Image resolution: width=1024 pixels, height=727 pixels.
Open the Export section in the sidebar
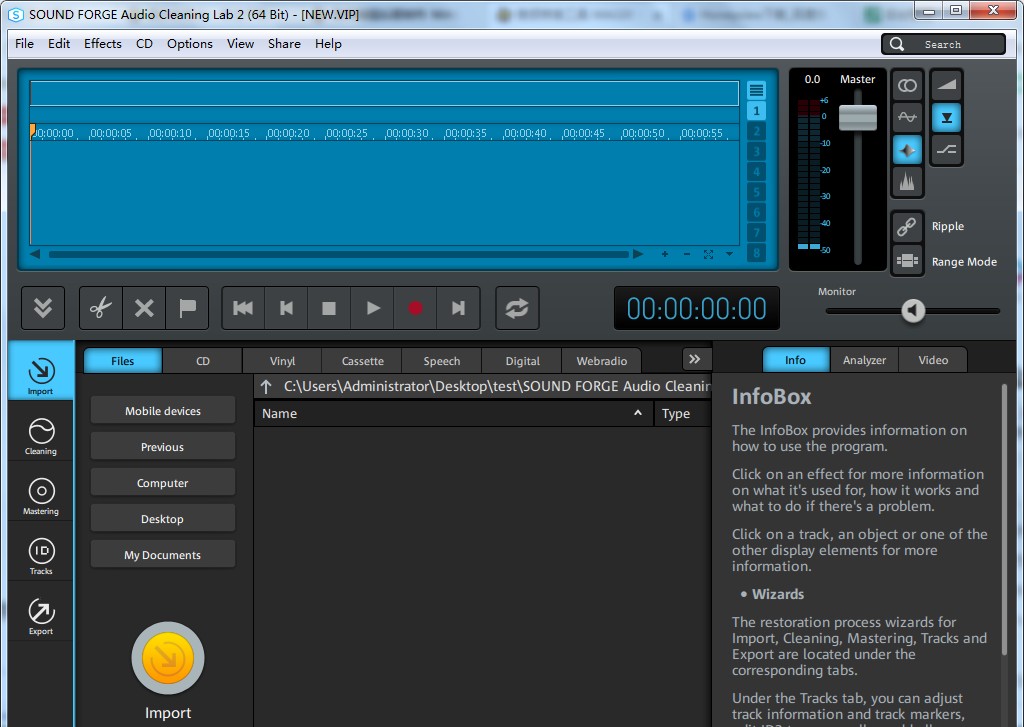(x=40, y=612)
